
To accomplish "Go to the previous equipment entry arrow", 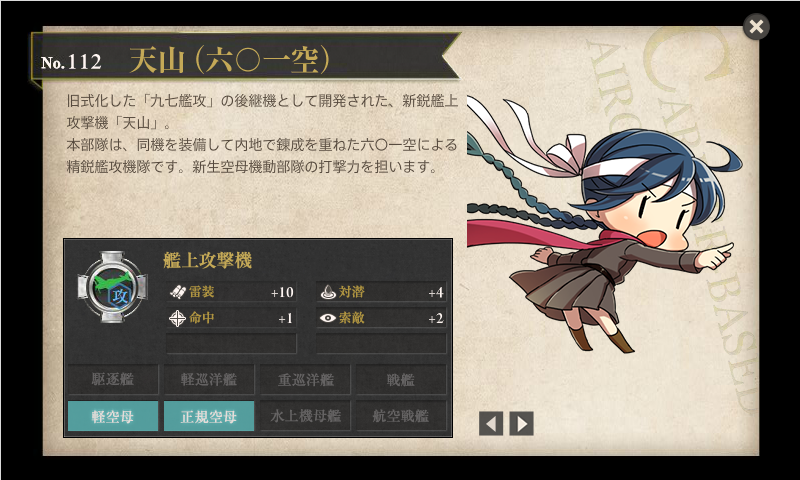I will [491, 423].
